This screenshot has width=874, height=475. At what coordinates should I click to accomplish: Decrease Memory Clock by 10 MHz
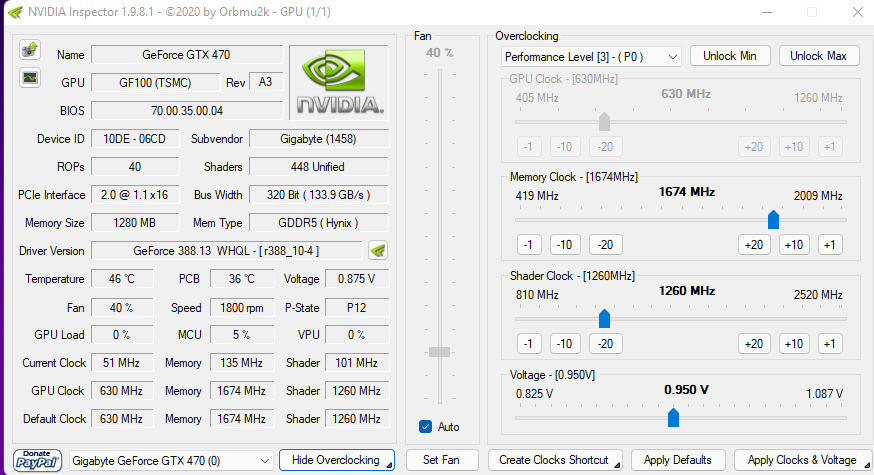pos(565,245)
